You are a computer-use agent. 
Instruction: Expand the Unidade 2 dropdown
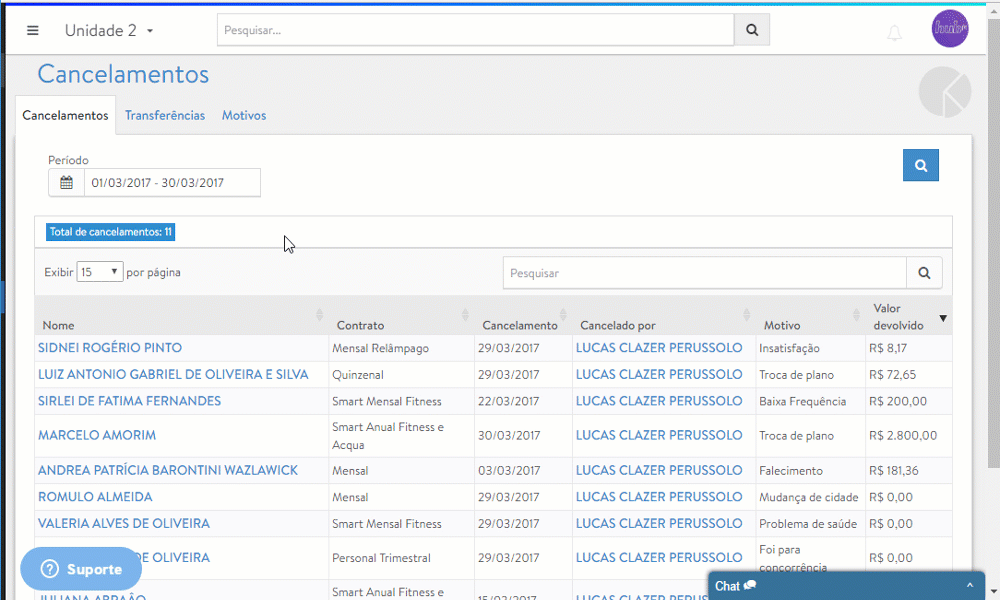click(109, 31)
